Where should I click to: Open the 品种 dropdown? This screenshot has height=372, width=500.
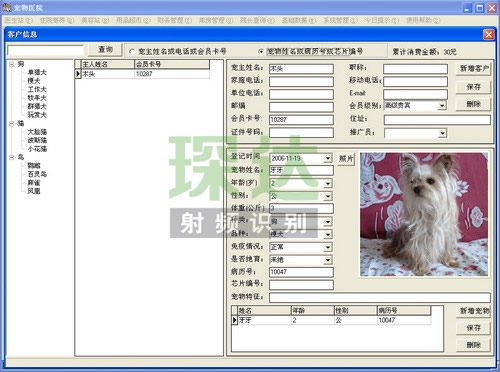coord(328,234)
